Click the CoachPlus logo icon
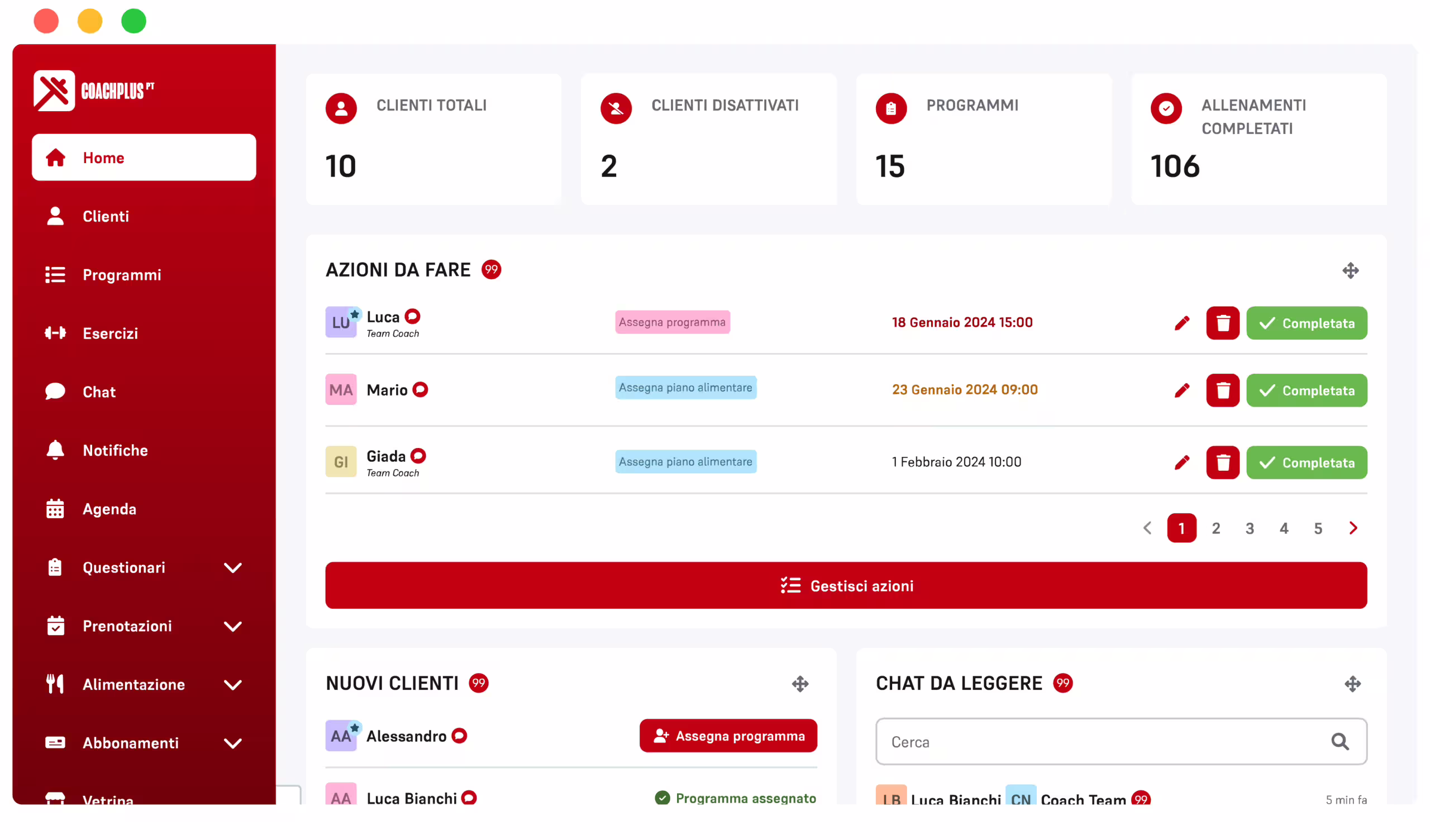Image resolution: width=1430 pixels, height=840 pixels. click(54, 91)
